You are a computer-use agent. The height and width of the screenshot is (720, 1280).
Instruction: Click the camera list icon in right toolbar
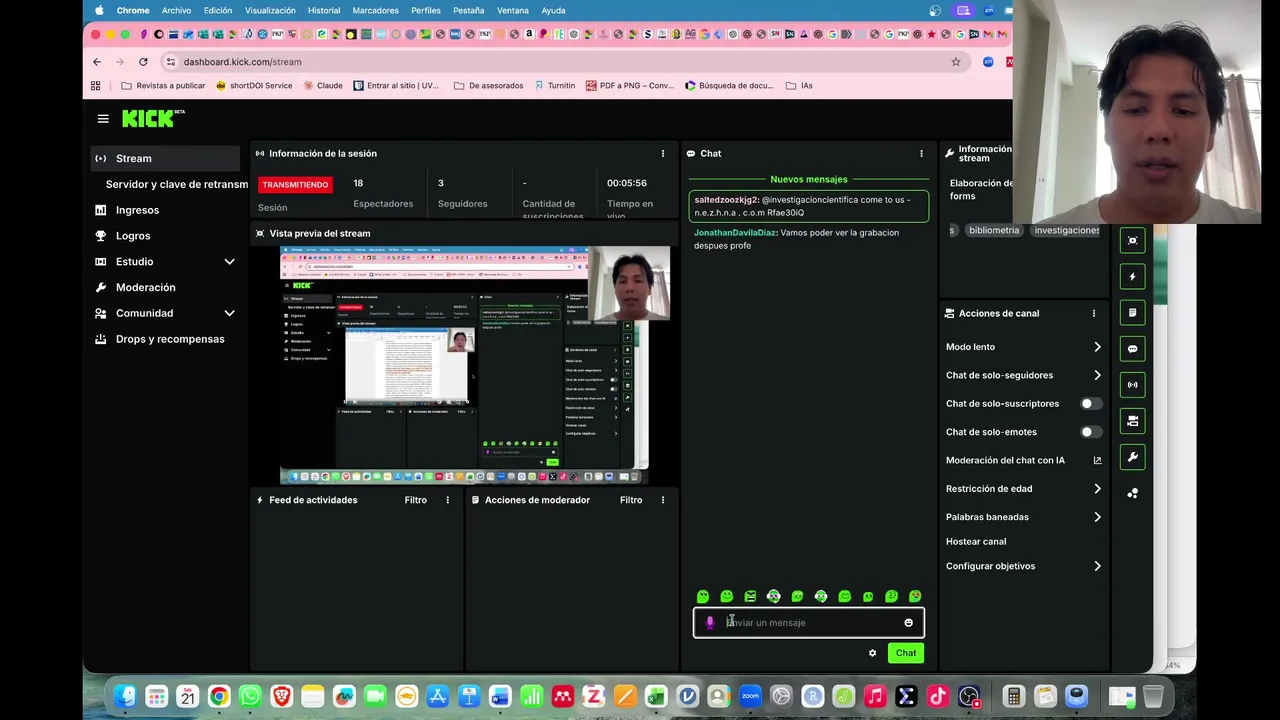pos(1132,421)
